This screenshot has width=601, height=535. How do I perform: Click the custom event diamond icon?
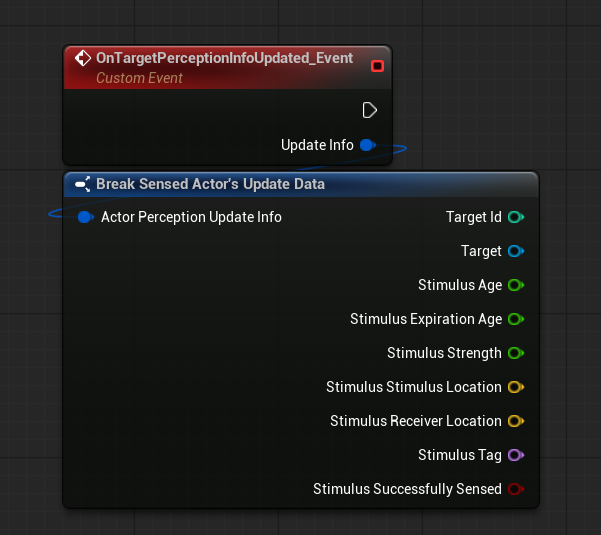coord(83,58)
